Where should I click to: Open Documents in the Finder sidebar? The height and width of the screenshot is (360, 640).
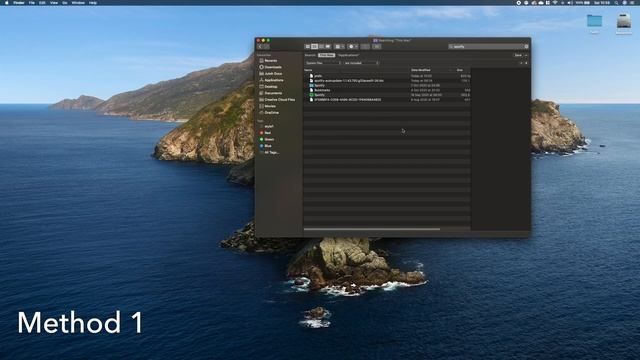pos(270,93)
